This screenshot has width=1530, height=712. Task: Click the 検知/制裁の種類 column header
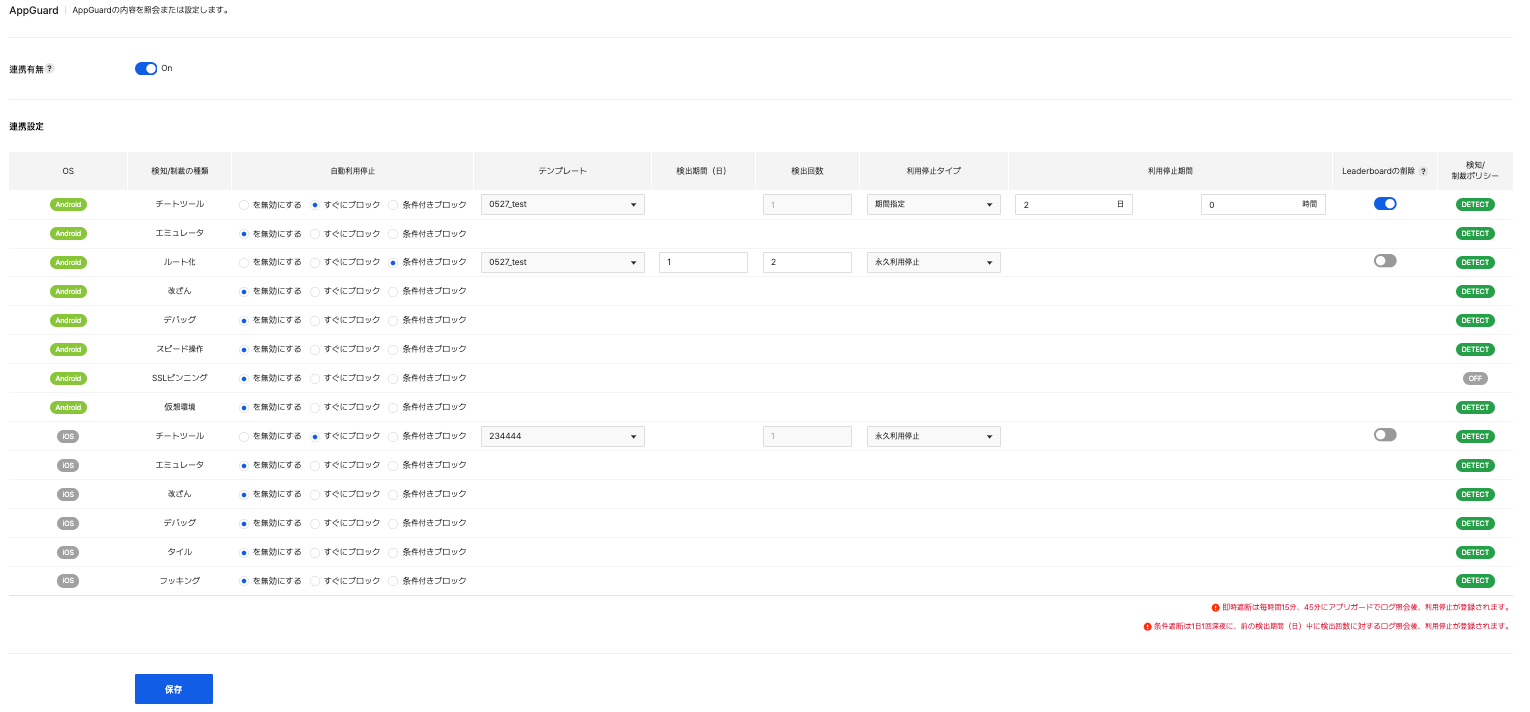coord(179,171)
